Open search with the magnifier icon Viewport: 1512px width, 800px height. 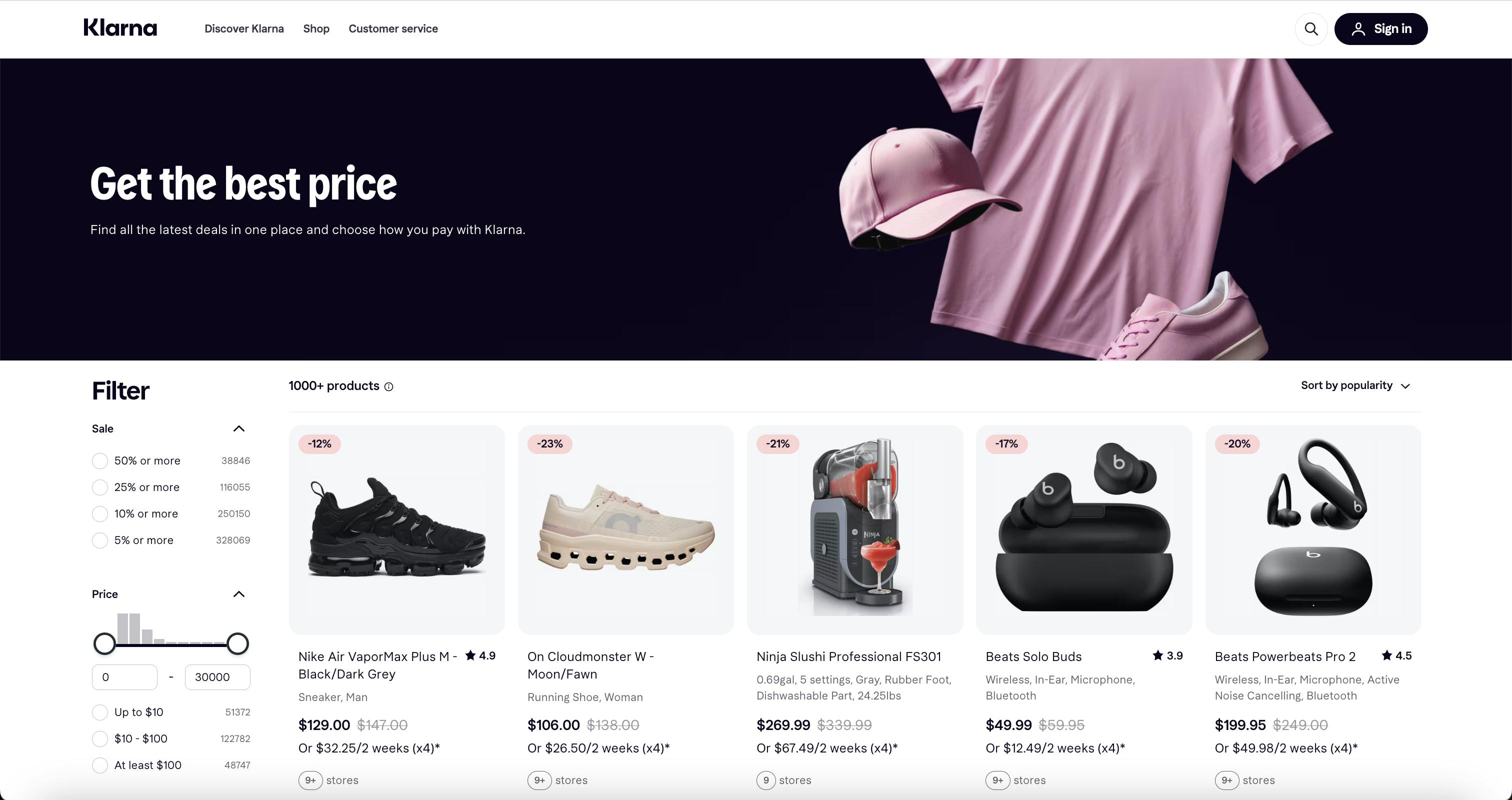(x=1310, y=29)
